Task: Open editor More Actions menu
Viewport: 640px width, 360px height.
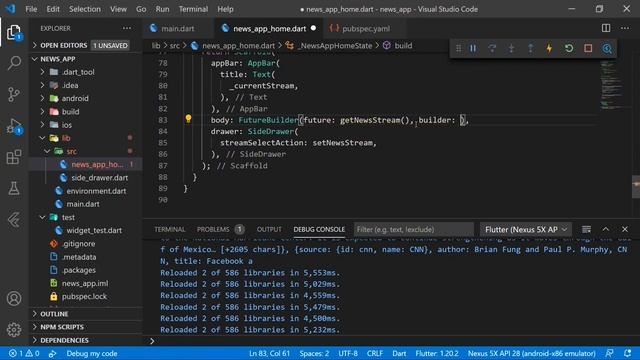Action: pyautogui.click(x=625, y=28)
